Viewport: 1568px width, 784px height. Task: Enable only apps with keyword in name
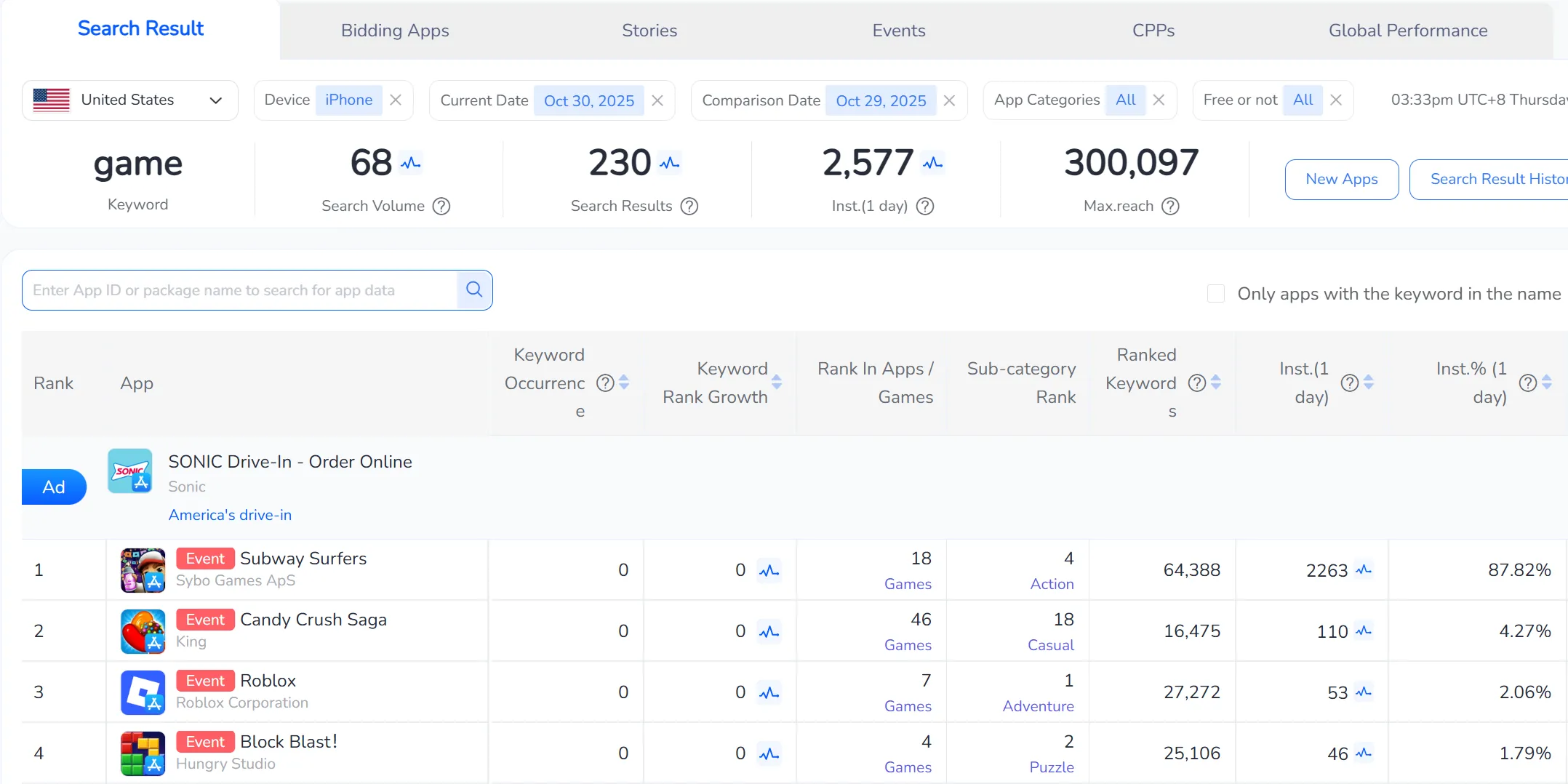click(x=1215, y=294)
